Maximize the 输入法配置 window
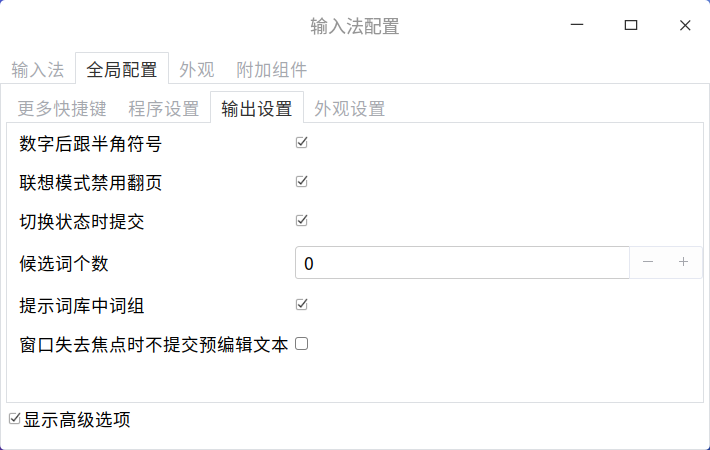 pyautogui.click(x=631, y=26)
